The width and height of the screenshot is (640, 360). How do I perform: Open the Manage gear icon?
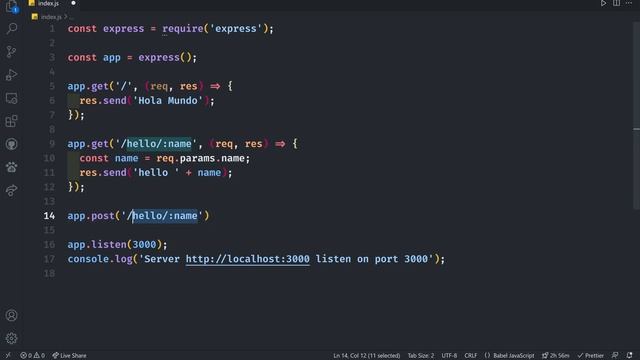pos(12,338)
